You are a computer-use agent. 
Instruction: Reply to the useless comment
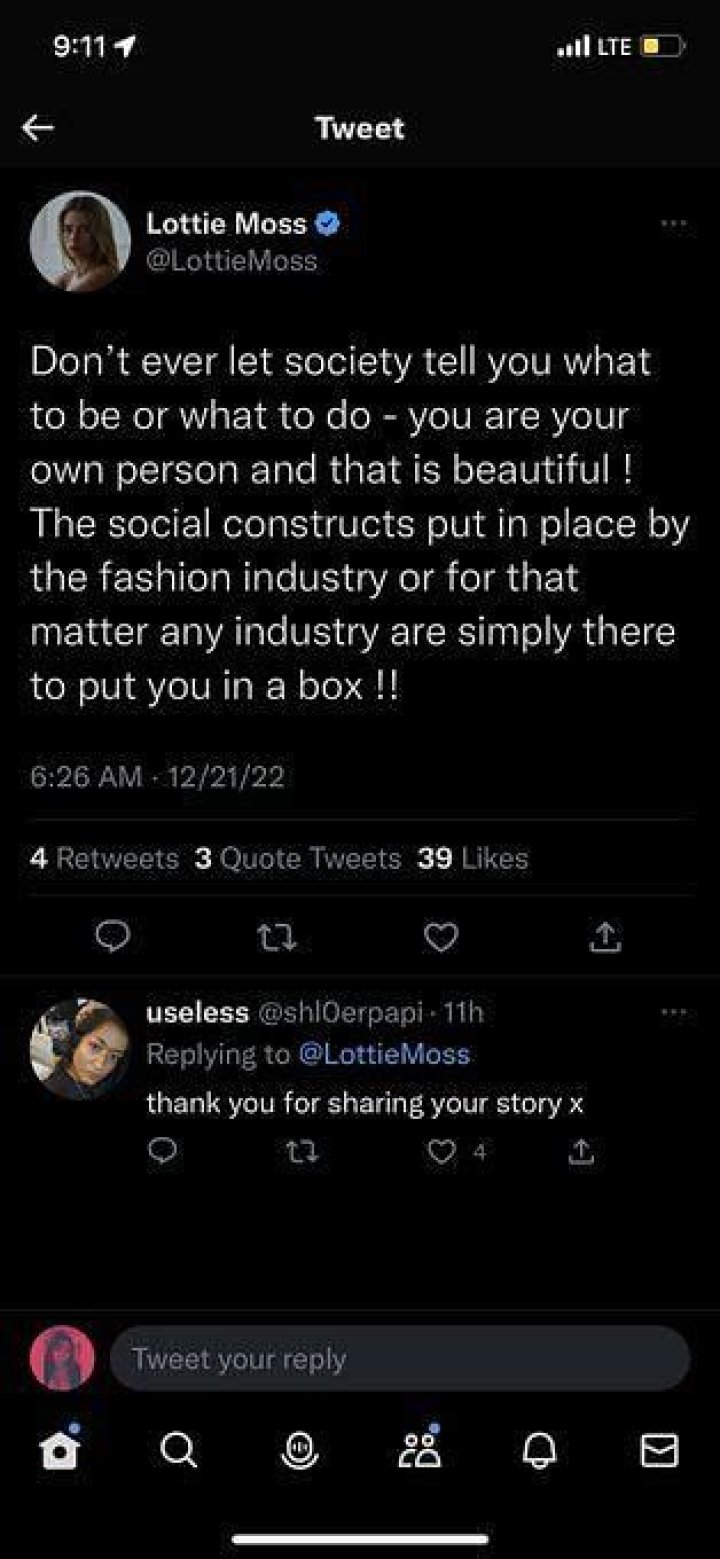point(160,1152)
